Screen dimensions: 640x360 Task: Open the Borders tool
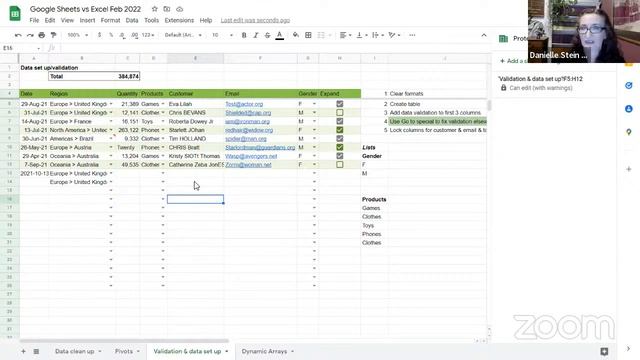(308, 36)
